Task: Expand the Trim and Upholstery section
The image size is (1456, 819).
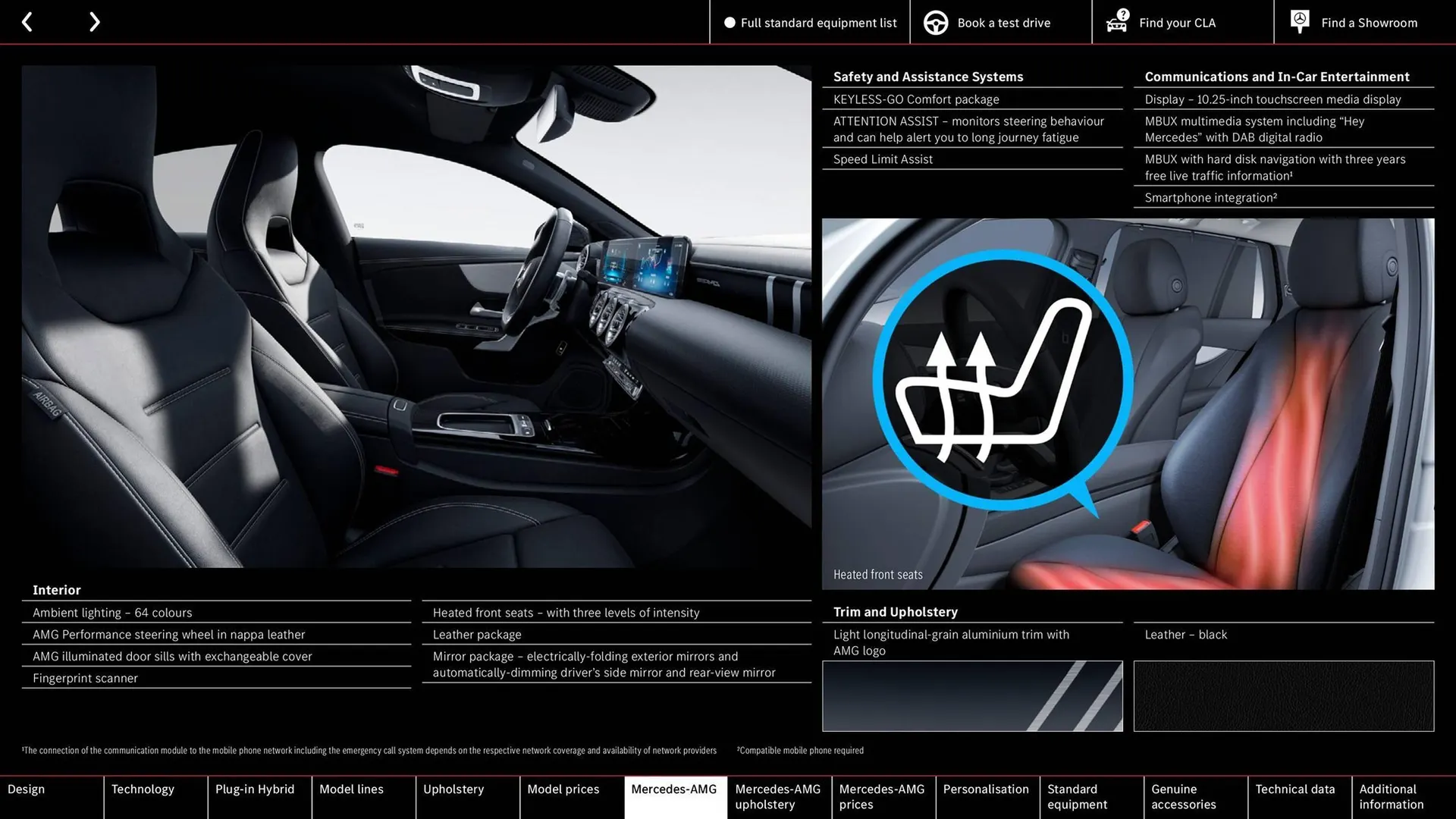Action: click(896, 612)
